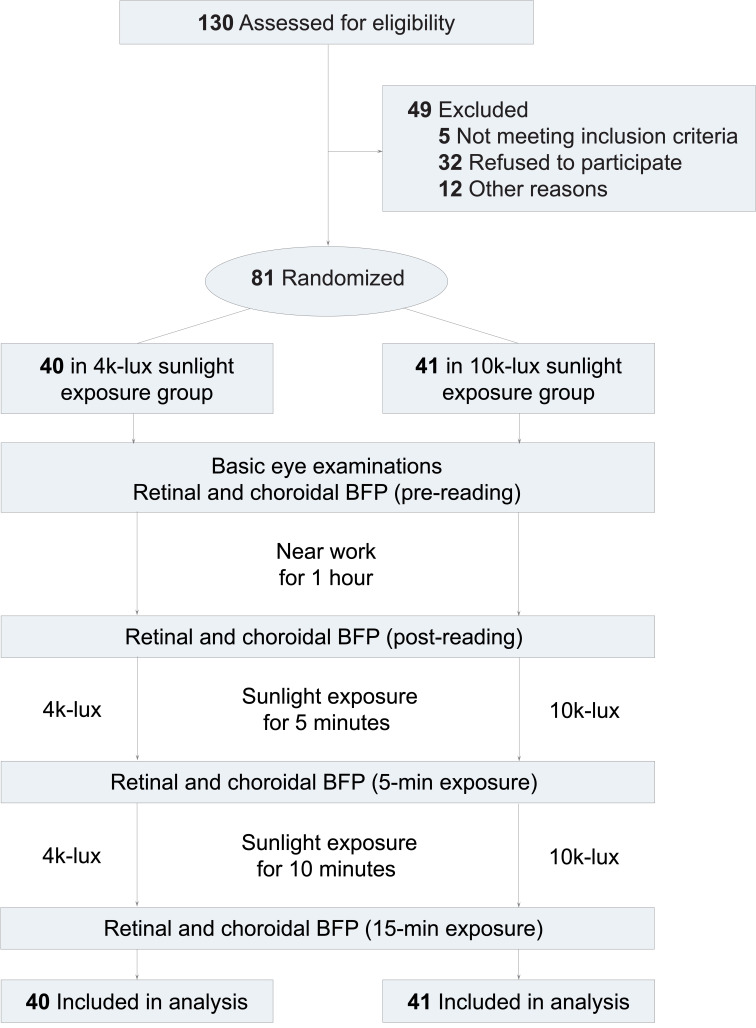The height and width of the screenshot is (1028, 756).
Task: Click the 4k-lux label beside 5-minute exposure
Action: (x=70, y=711)
